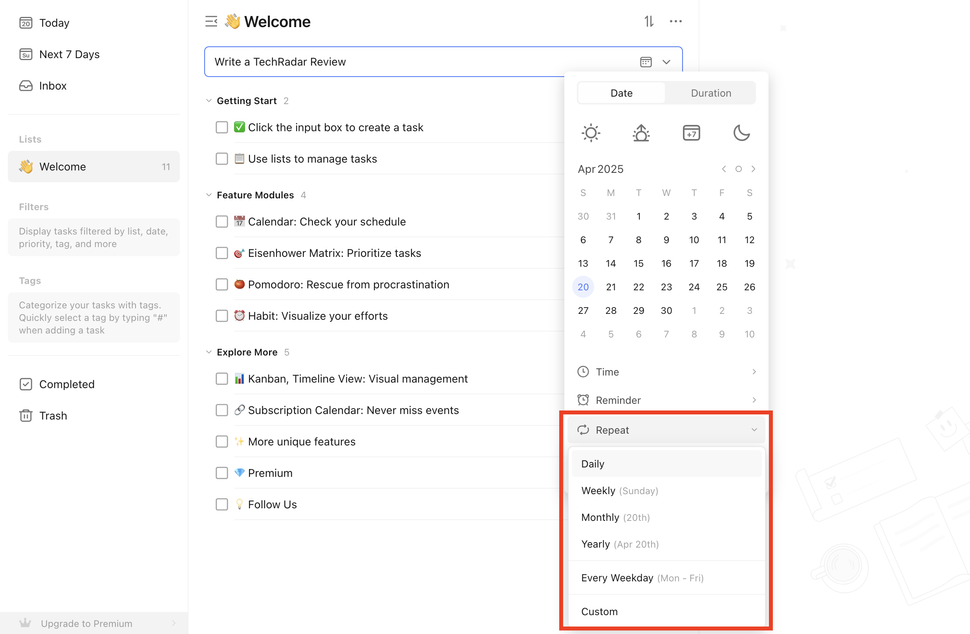Open the Completed list

tap(66, 383)
